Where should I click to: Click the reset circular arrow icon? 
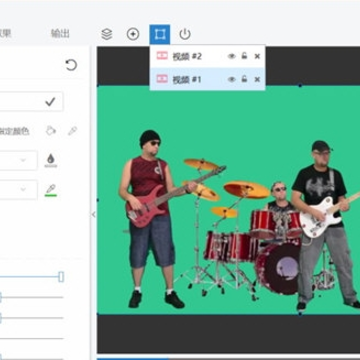[71, 65]
